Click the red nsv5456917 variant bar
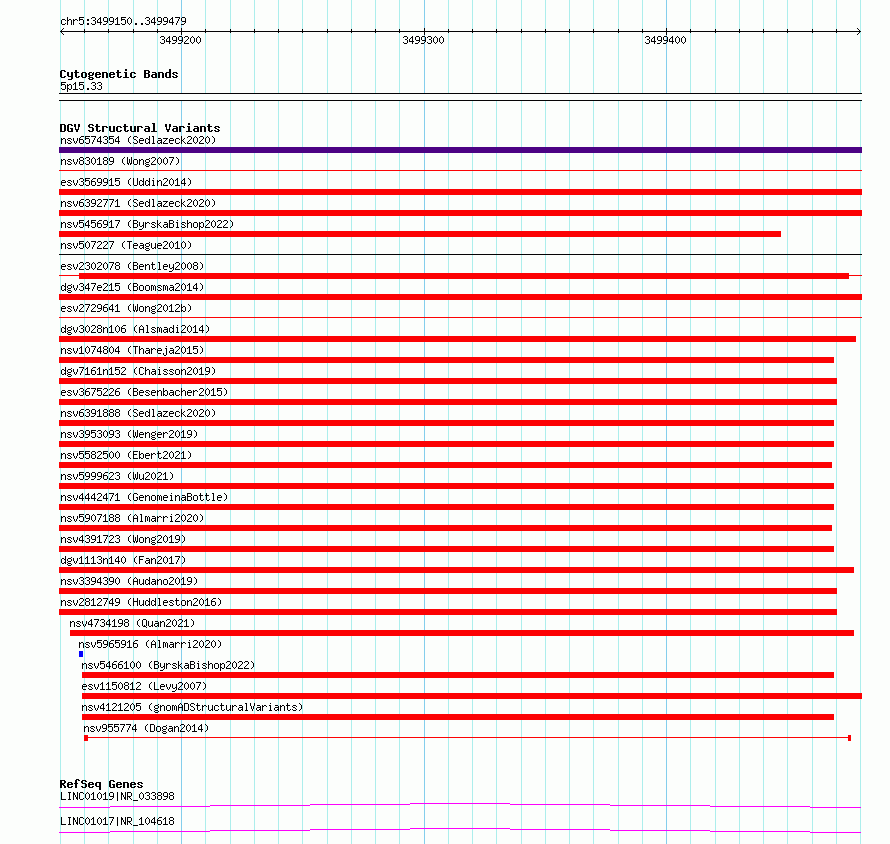The image size is (890, 844). [x=420, y=234]
